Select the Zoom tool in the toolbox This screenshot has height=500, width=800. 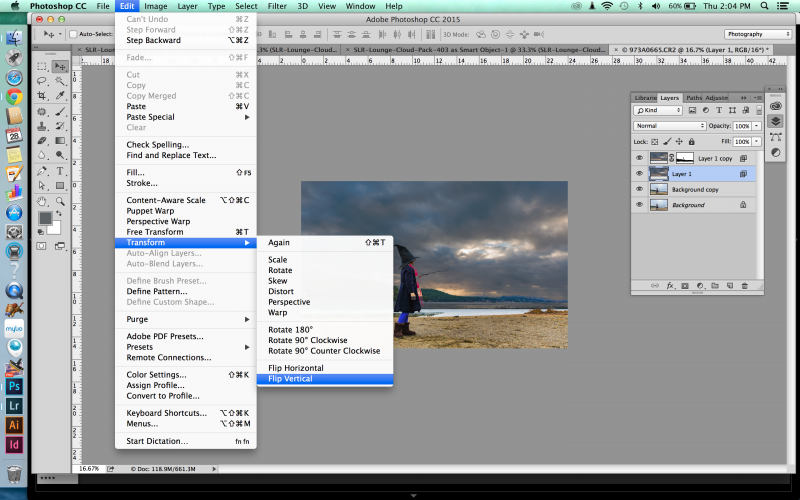pos(60,202)
